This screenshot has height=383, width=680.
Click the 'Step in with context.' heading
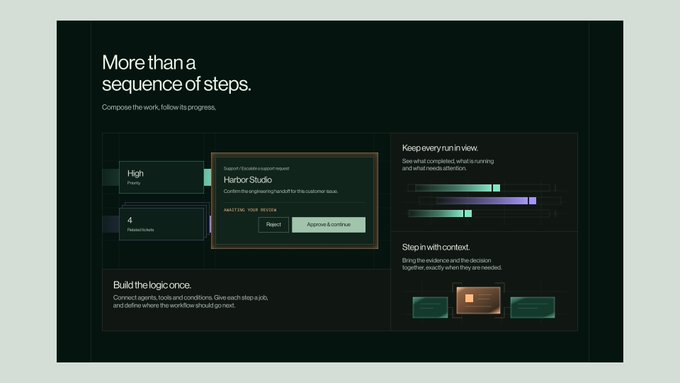point(435,247)
